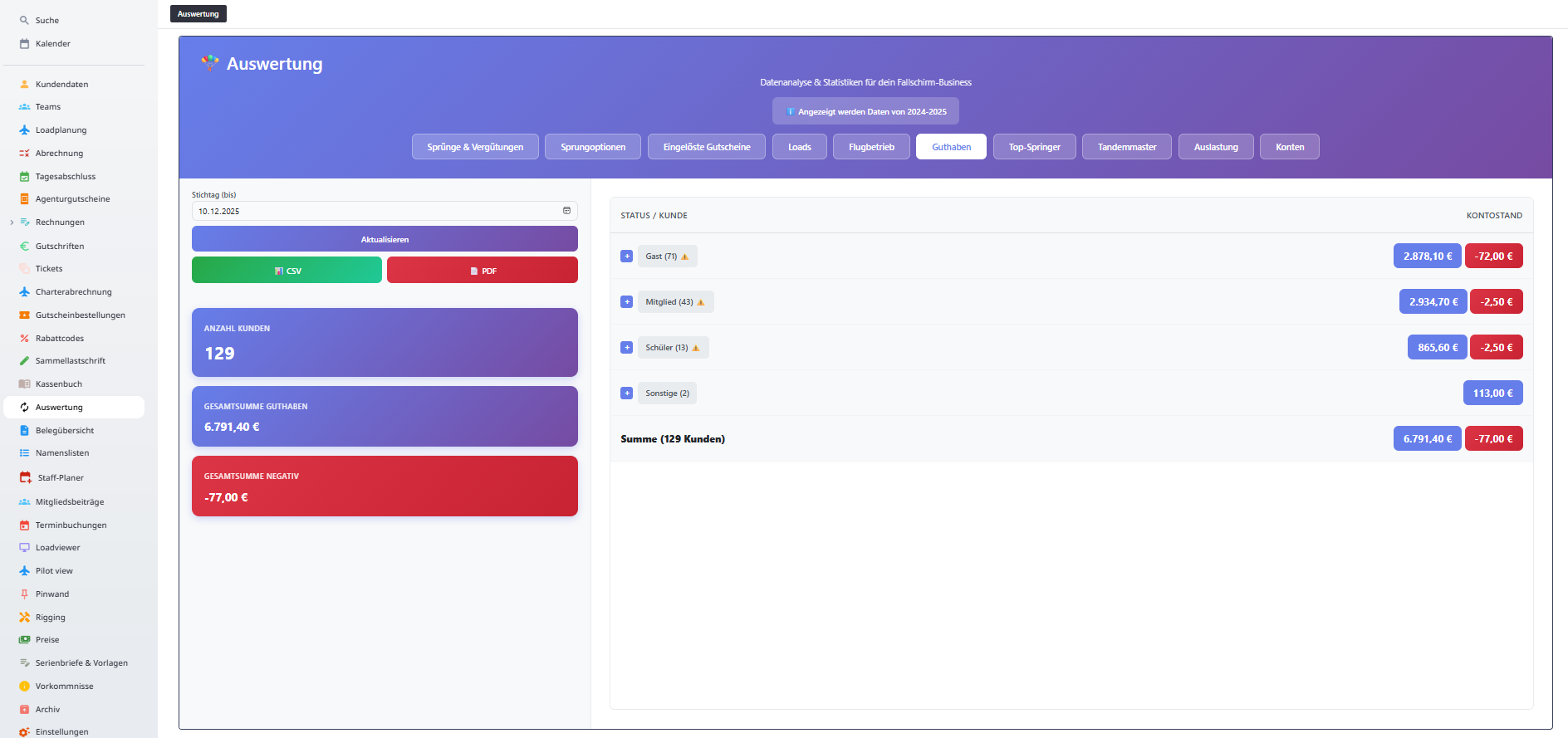This screenshot has height=738, width=1568.
Task: Switch to the Tandemmaster tab
Action: pos(1126,147)
